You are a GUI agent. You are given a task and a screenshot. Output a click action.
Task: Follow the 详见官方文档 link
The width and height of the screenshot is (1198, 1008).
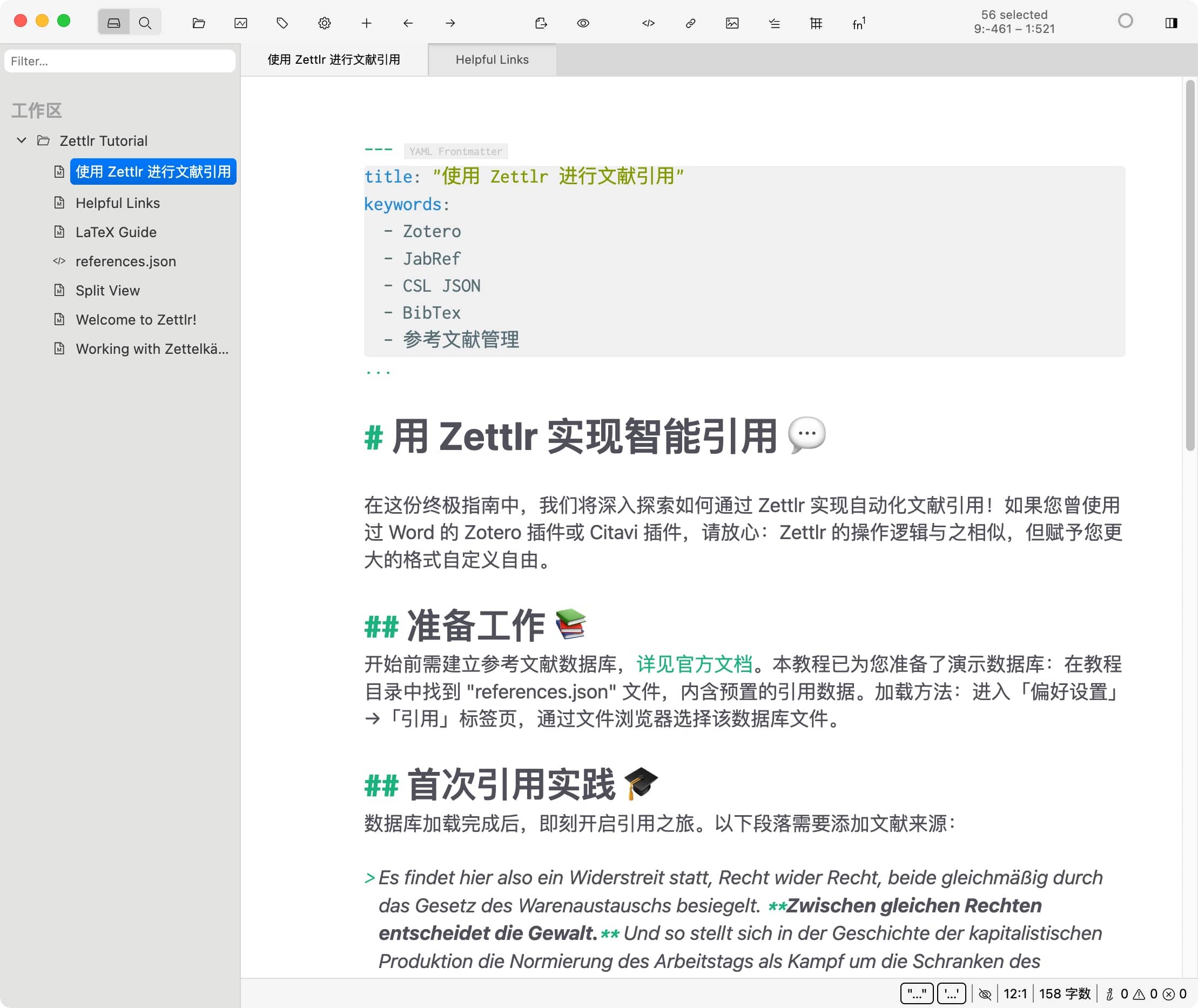coord(694,663)
